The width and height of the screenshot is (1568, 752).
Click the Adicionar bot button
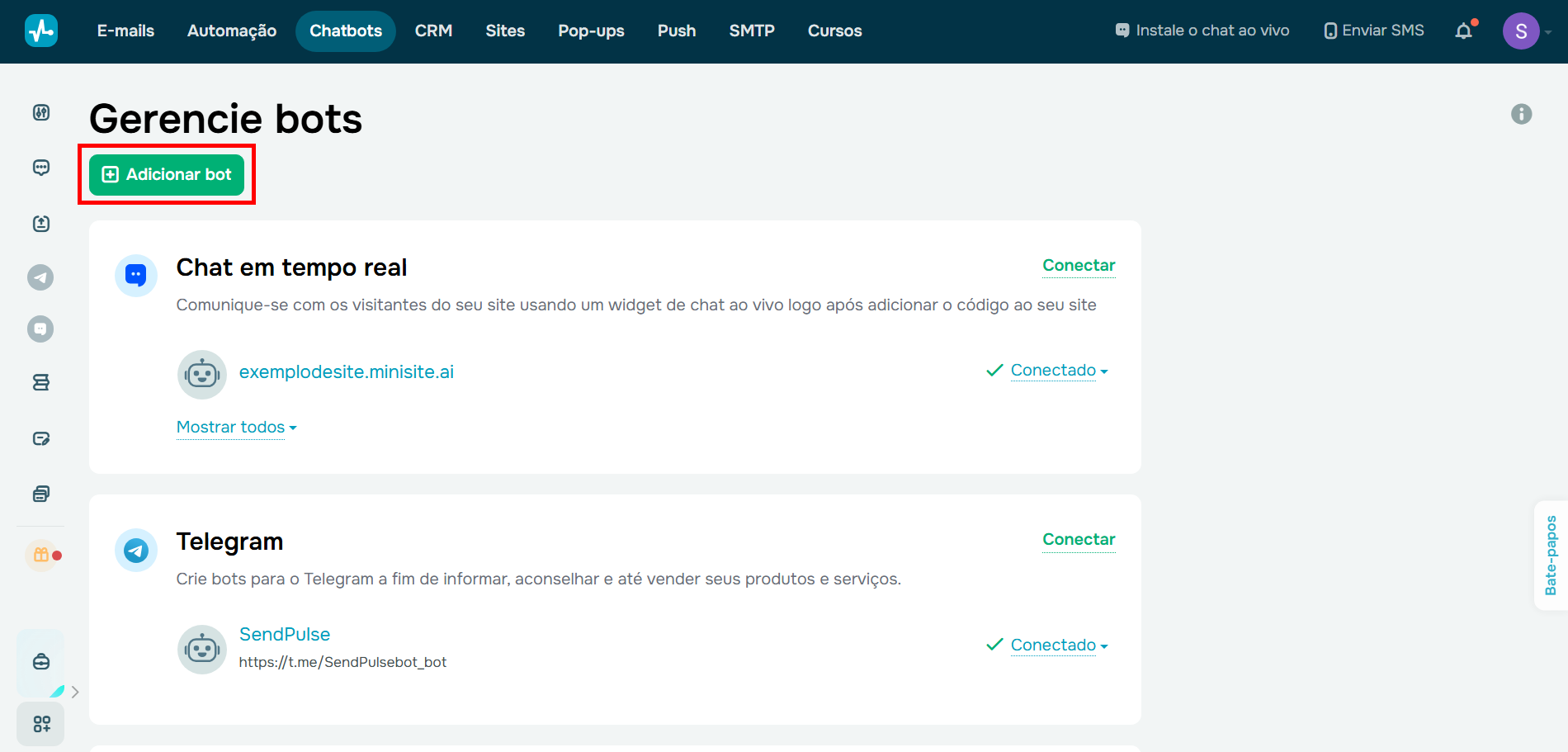click(166, 174)
